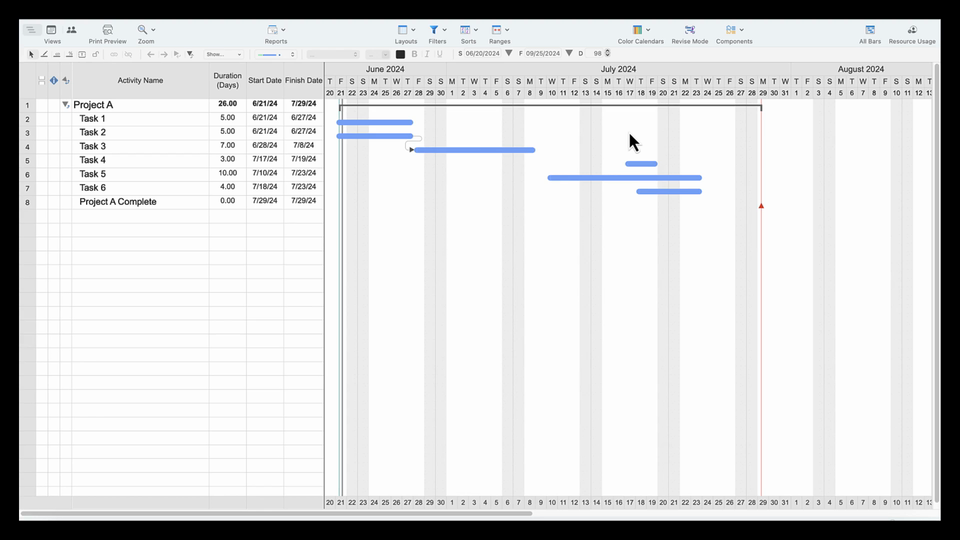This screenshot has height=540, width=960.
Task: Click the Finish Date column header
Action: click(x=304, y=80)
